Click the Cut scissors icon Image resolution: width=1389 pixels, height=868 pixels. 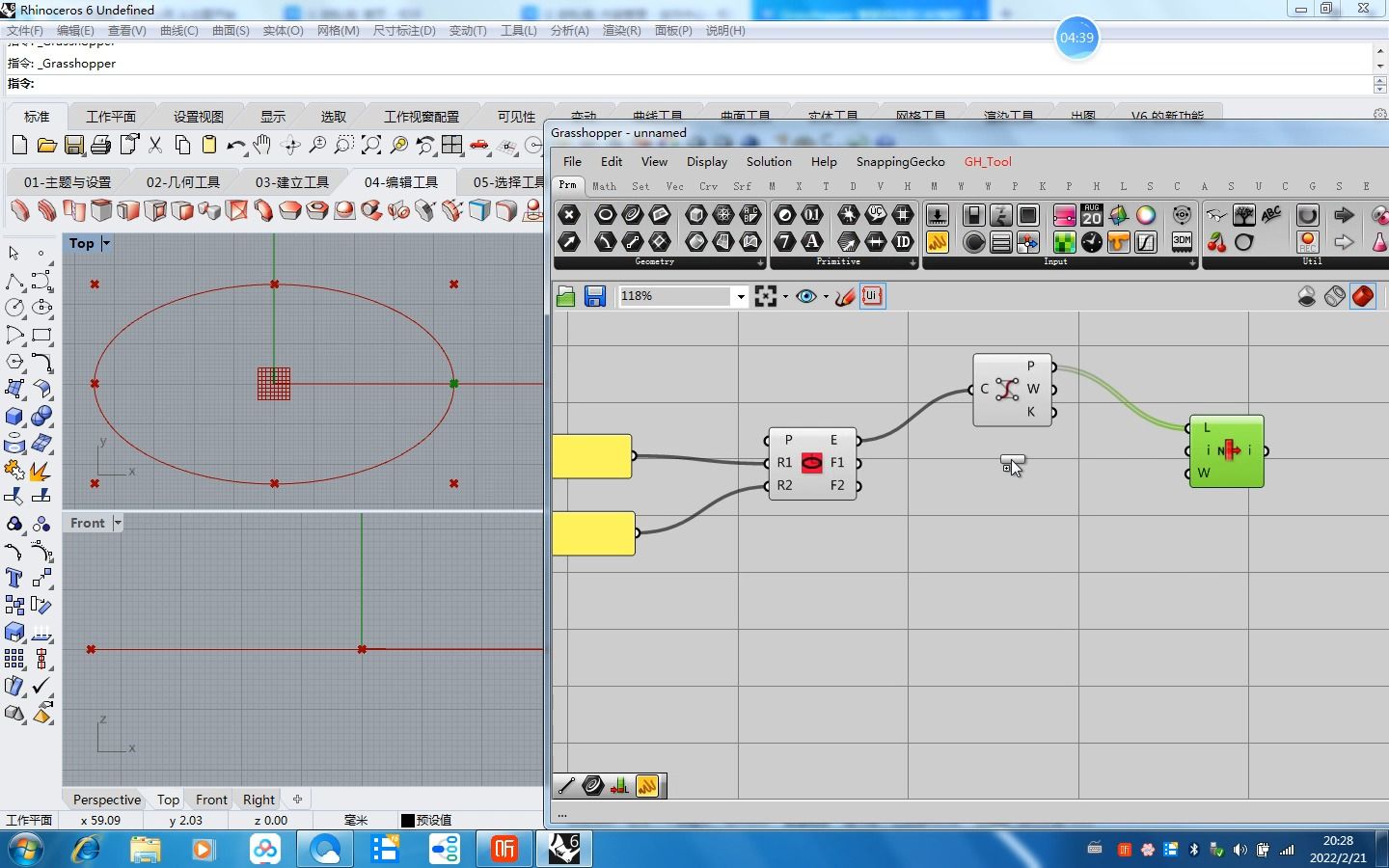click(155, 146)
